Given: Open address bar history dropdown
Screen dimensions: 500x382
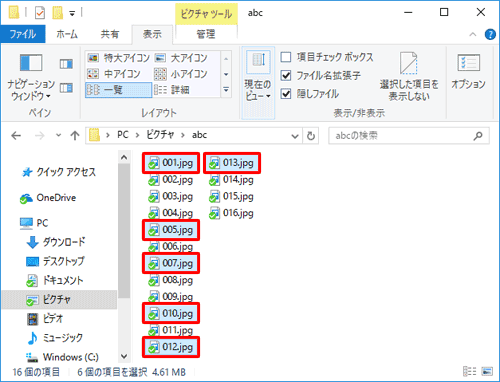Looking at the screenshot, I should click(295, 136).
